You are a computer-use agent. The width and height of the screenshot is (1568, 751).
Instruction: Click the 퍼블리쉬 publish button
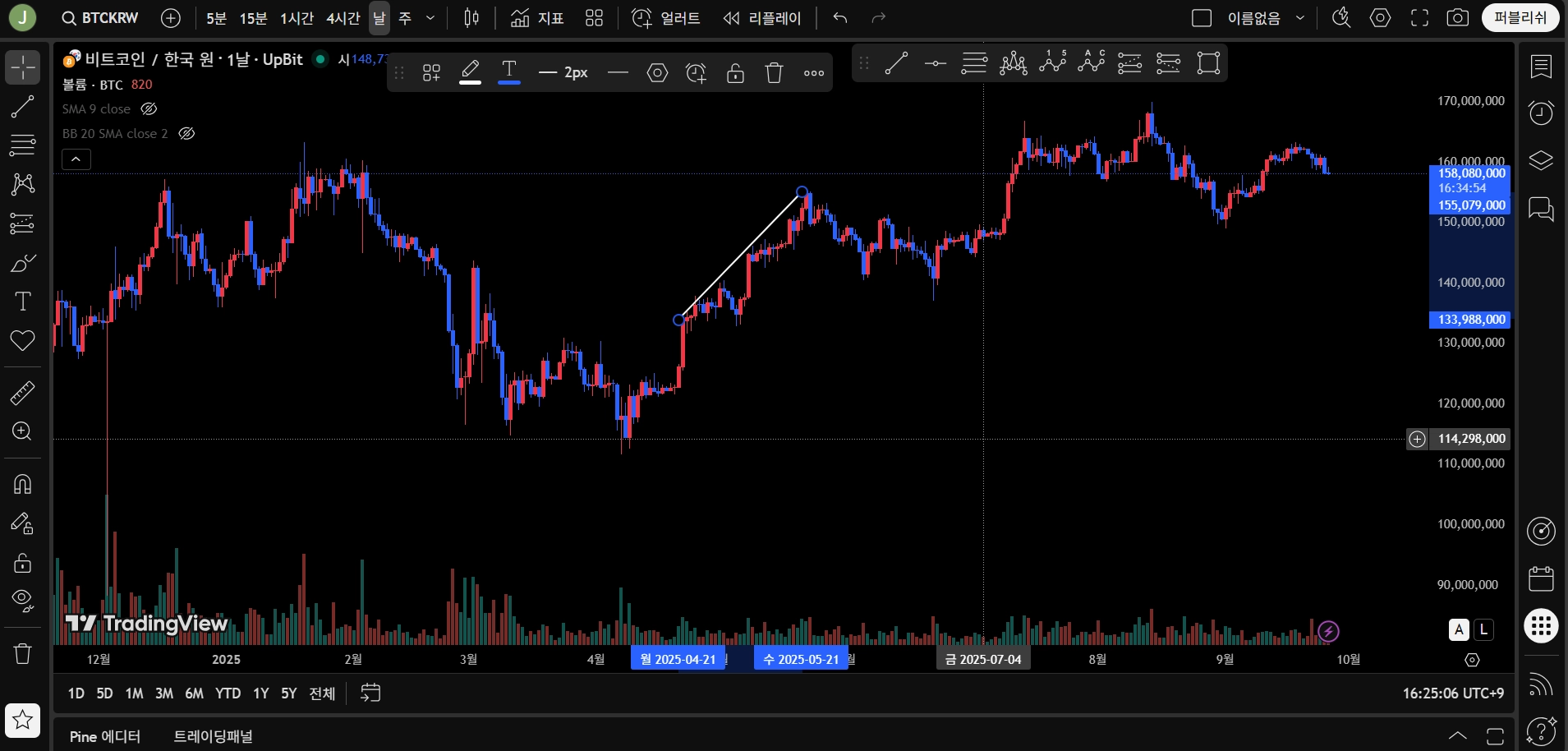(x=1520, y=18)
